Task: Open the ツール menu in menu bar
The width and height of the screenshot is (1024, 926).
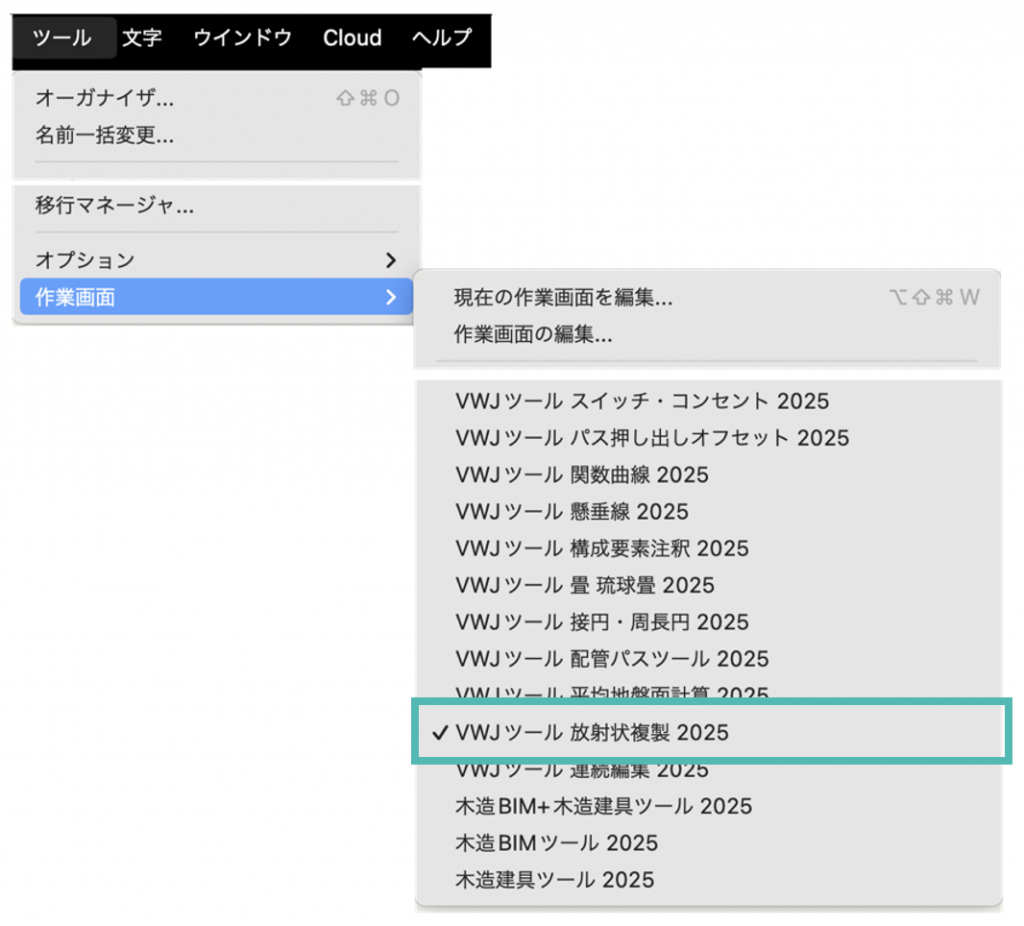Action: tap(63, 38)
